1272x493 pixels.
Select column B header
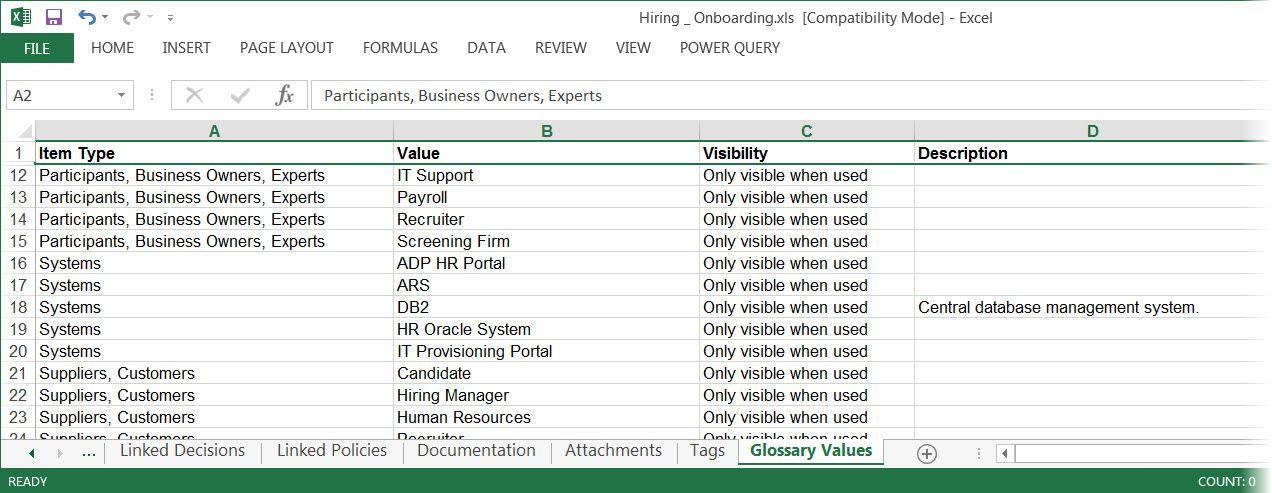pos(546,131)
